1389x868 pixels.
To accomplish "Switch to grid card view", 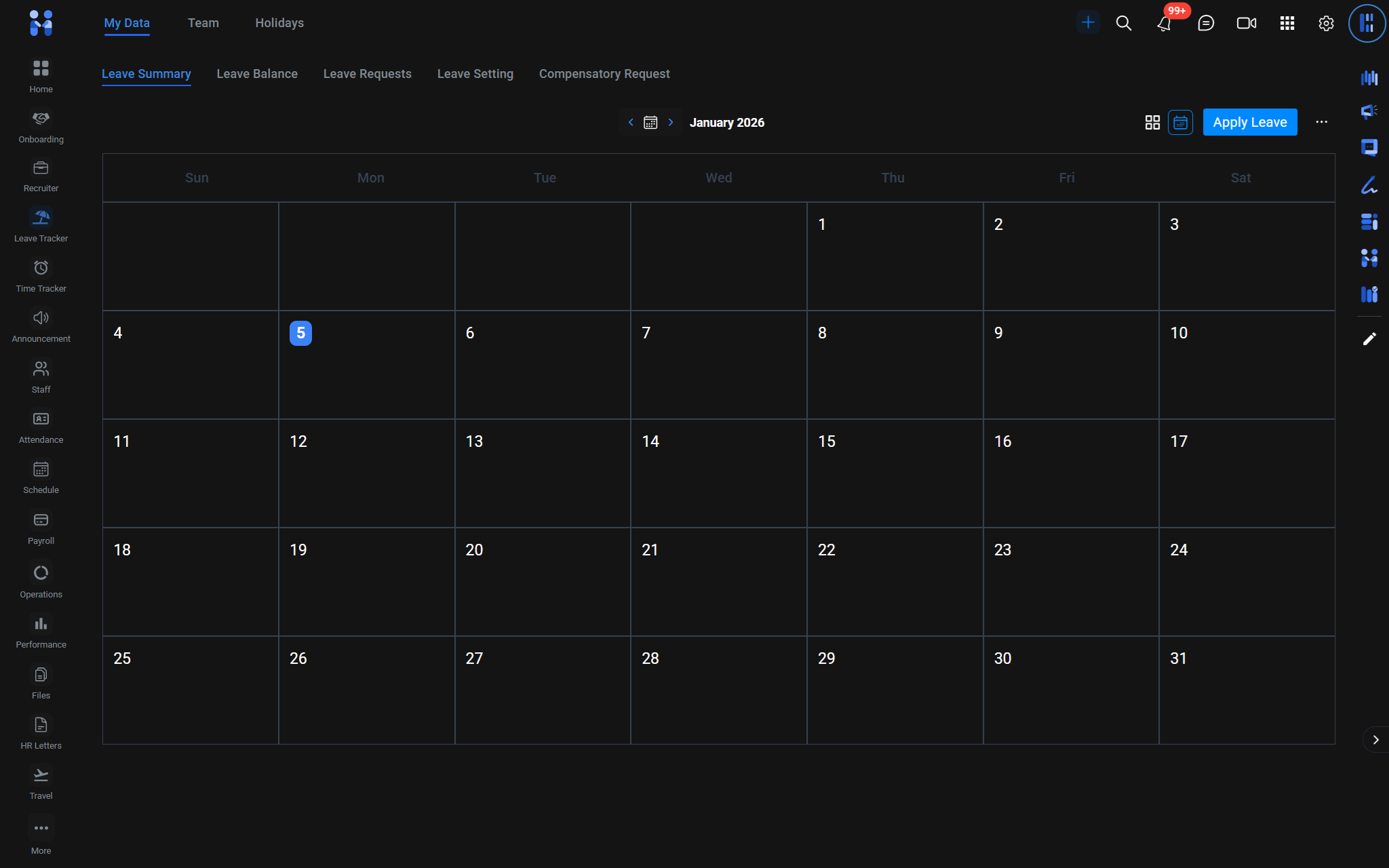I will pos(1152,122).
